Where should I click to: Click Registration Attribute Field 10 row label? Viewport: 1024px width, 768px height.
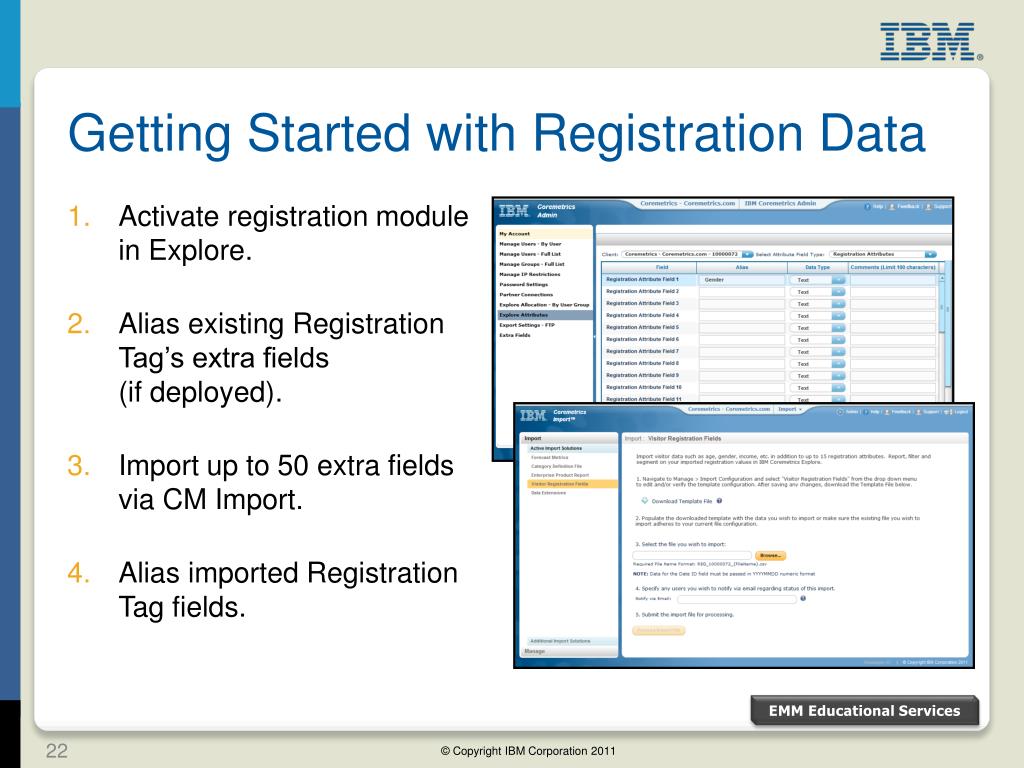click(x=644, y=387)
